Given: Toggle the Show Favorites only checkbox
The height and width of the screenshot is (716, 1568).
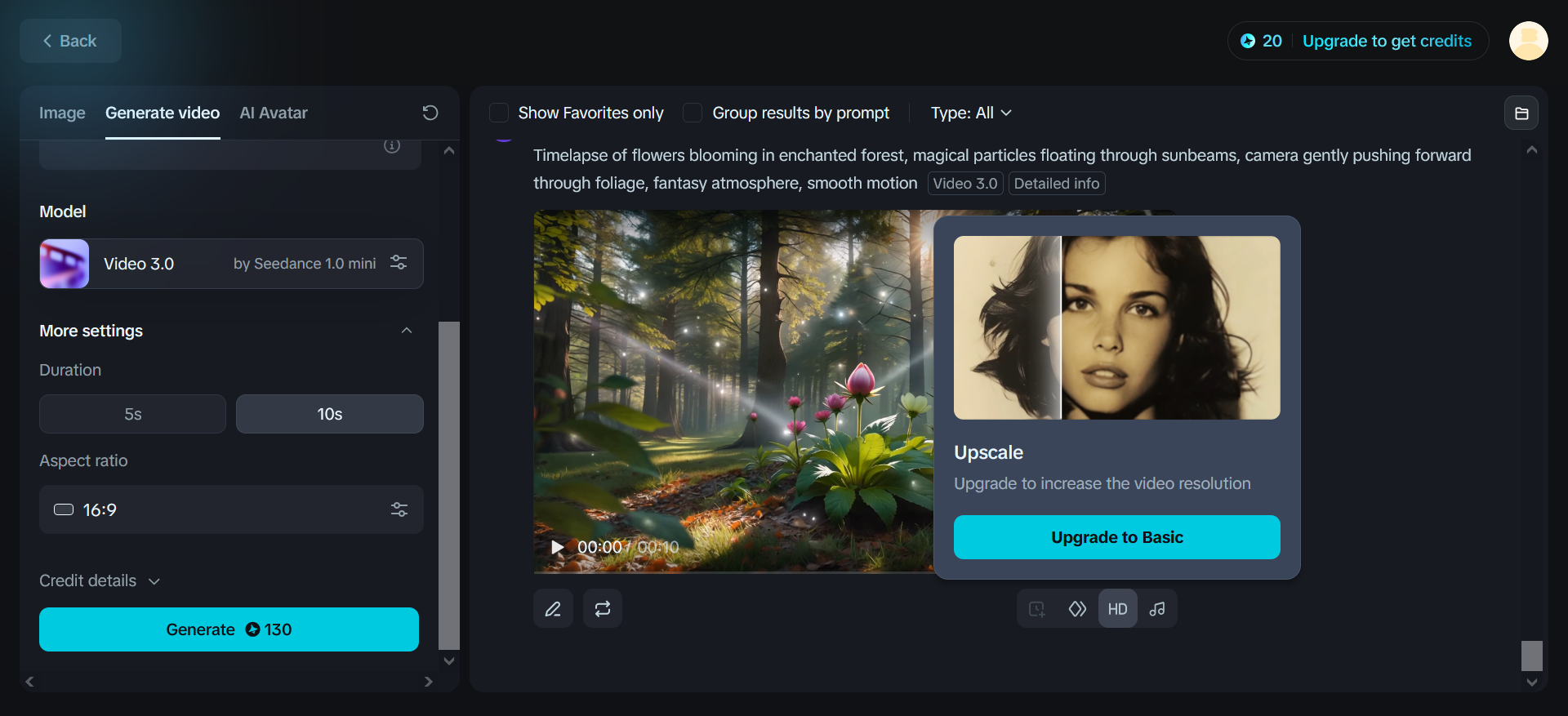Looking at the screenshot, I should pyautogui.click(x=499, y=113).
